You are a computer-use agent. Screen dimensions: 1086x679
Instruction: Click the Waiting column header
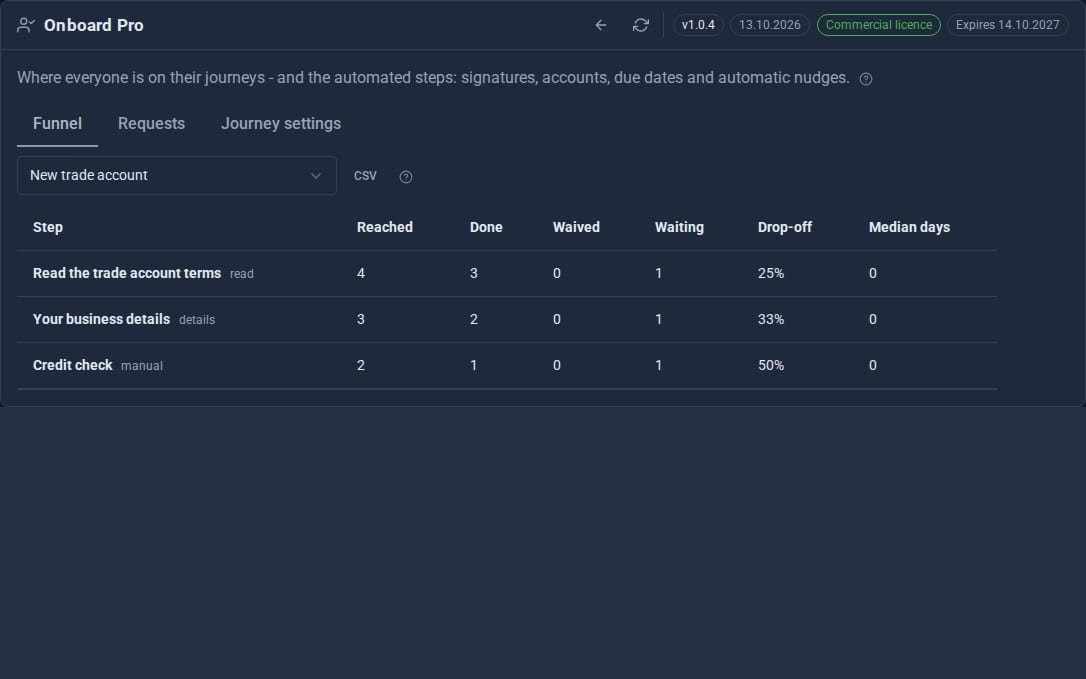click(679, 227)
